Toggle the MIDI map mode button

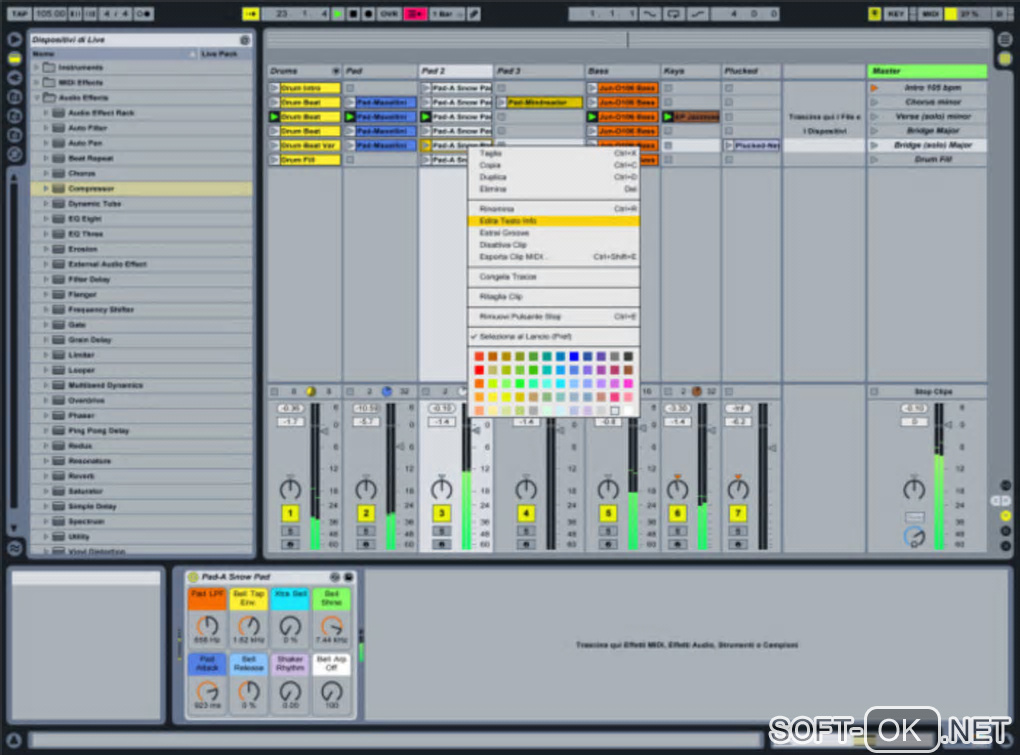pos(930,13)
